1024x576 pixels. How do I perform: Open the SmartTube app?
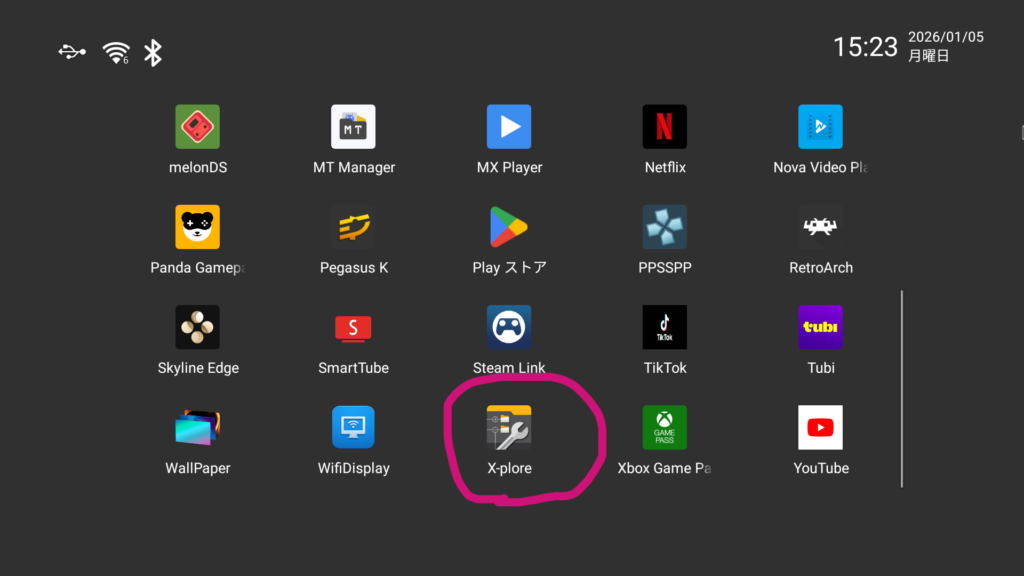click(353, 327)
